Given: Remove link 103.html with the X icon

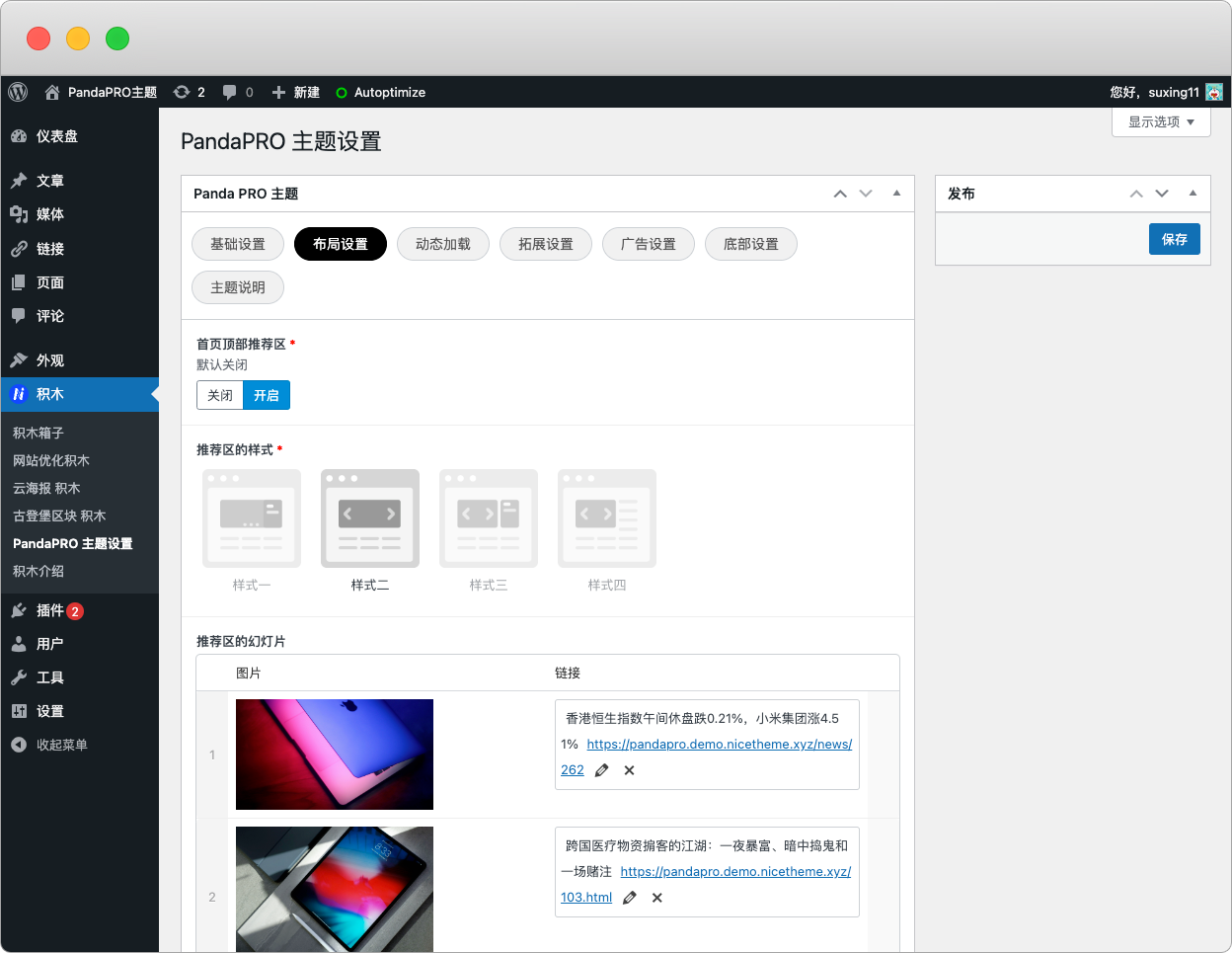Looking at the screenshot, I should [x=656, y=898].
